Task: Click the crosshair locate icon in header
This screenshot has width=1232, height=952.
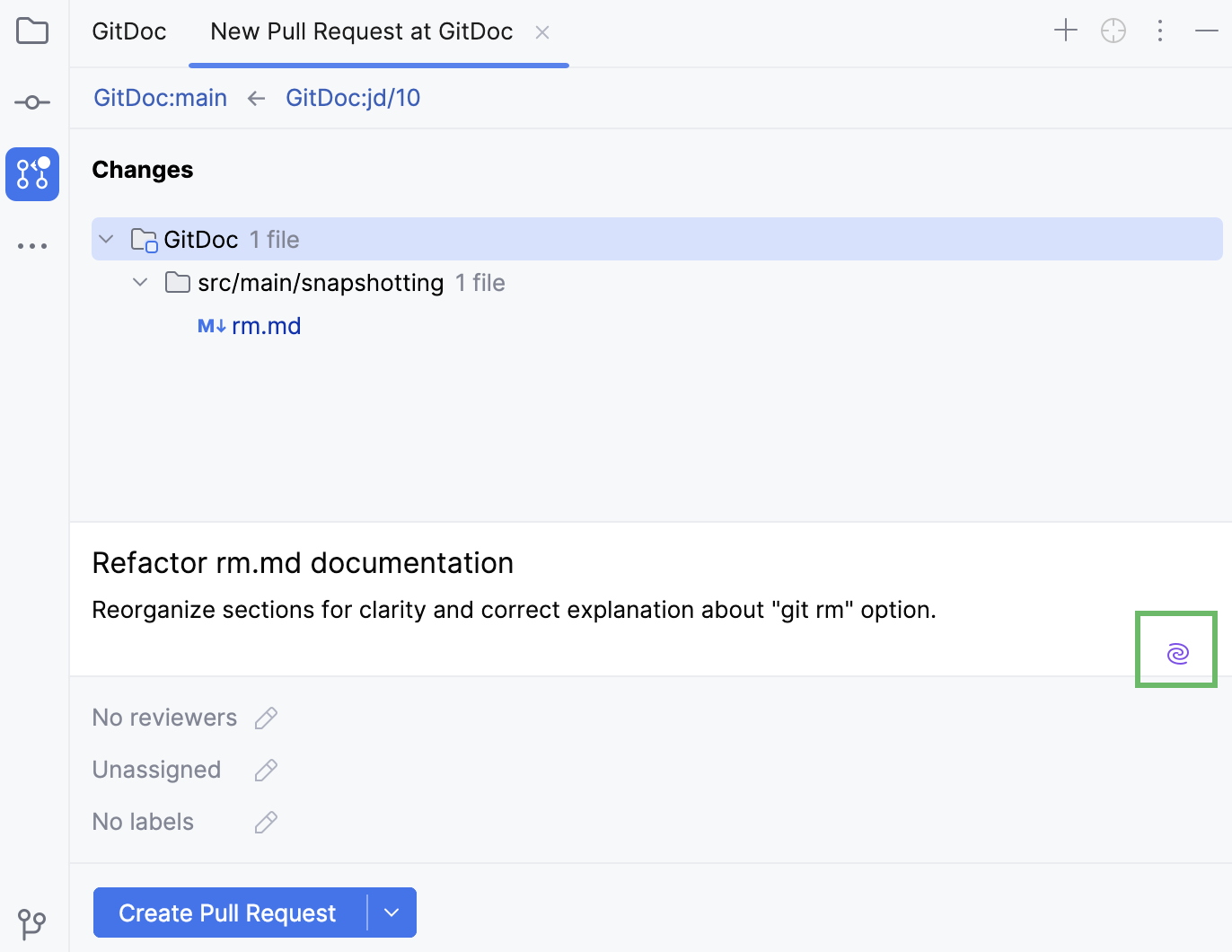Action: [1113, 31]
